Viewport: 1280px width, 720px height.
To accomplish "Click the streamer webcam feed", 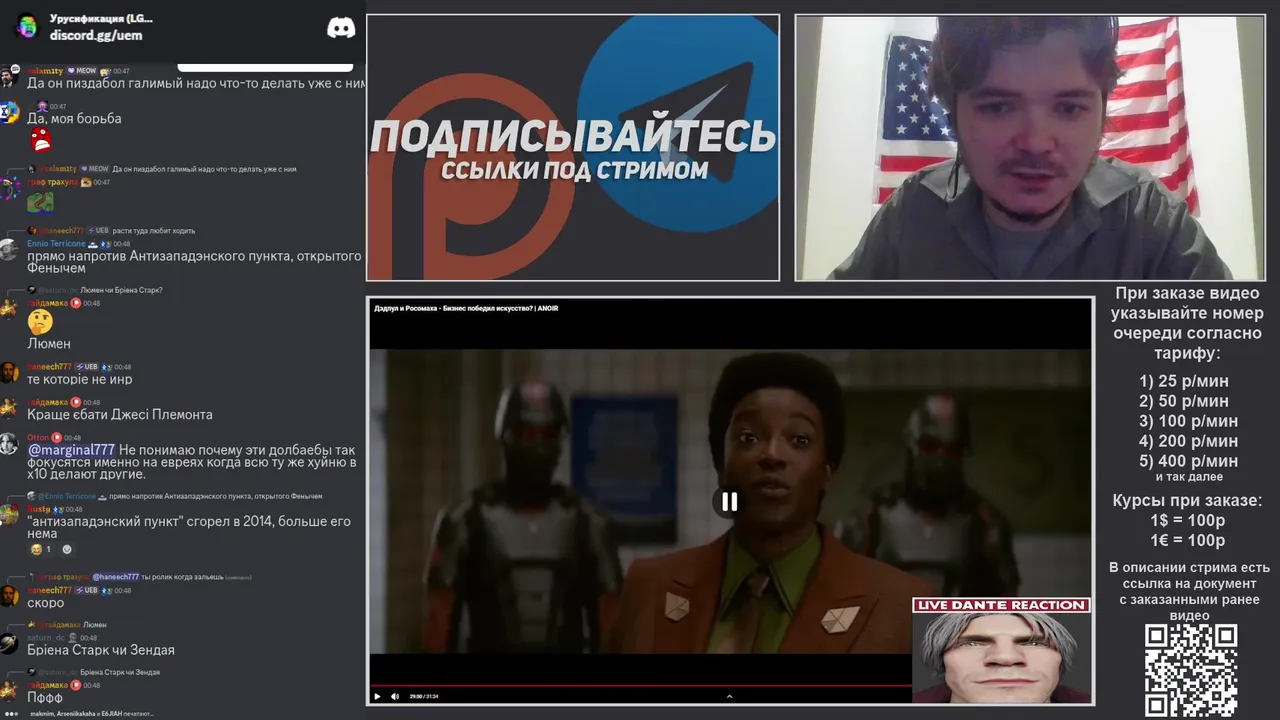I will 1030,147.
